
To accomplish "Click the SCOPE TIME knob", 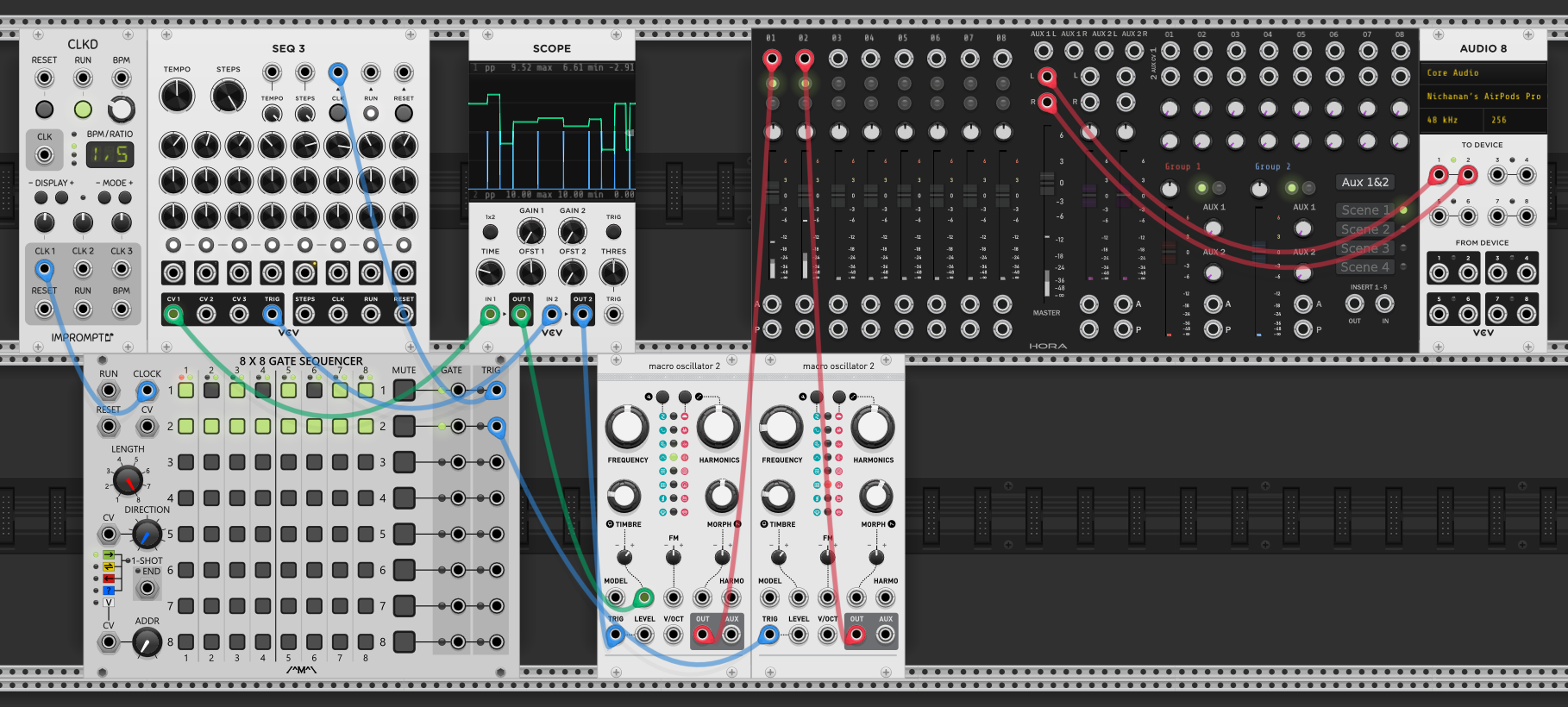I will [x=490, y=273].
